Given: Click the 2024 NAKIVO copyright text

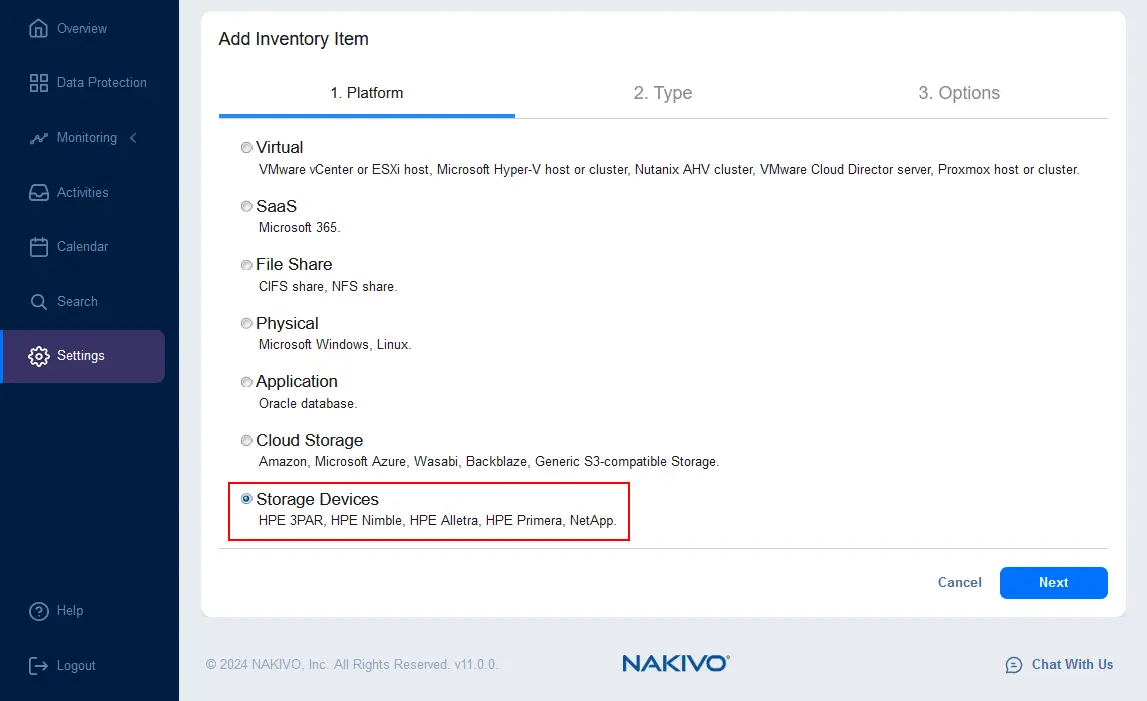Looking at the screenshot, I should (x=352, y=664).
